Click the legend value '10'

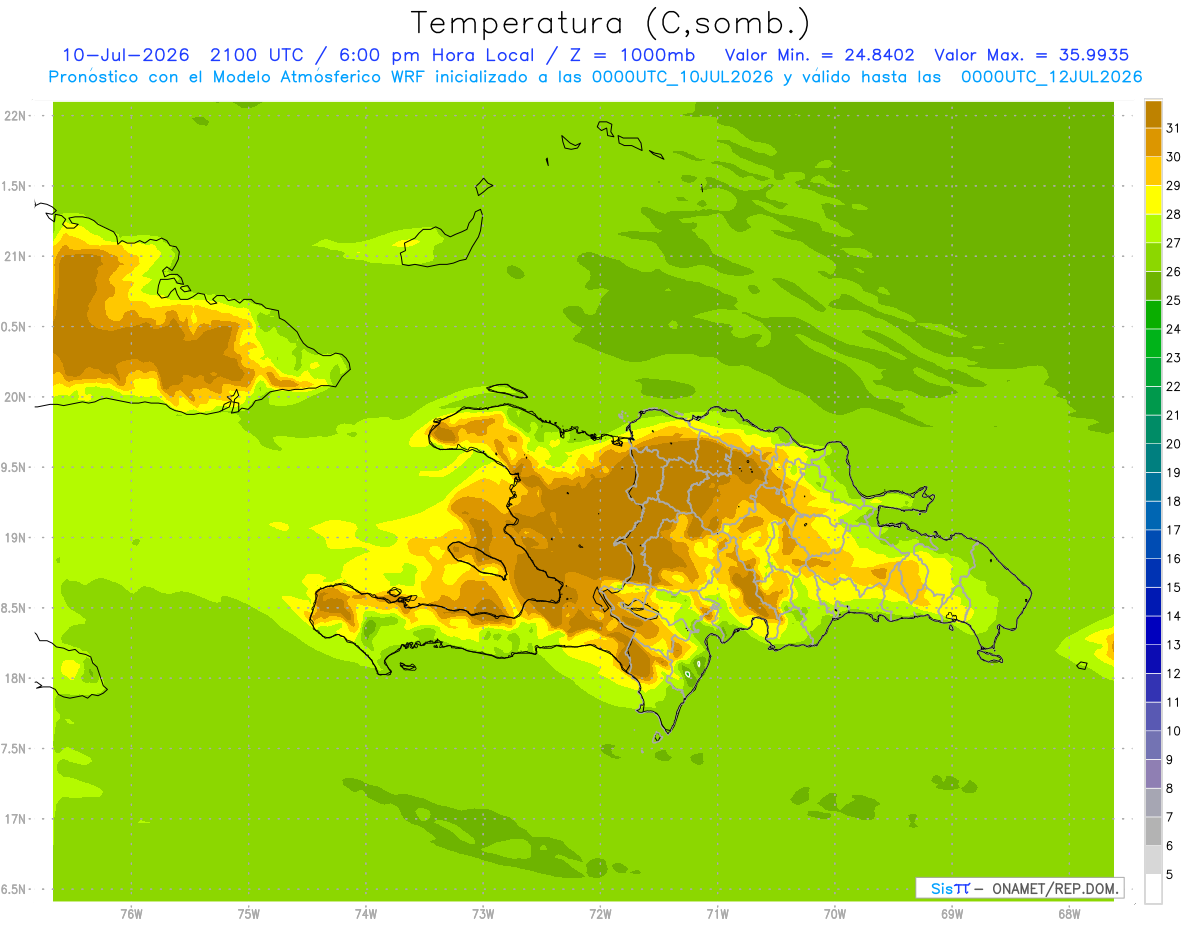pos(1173,731)
